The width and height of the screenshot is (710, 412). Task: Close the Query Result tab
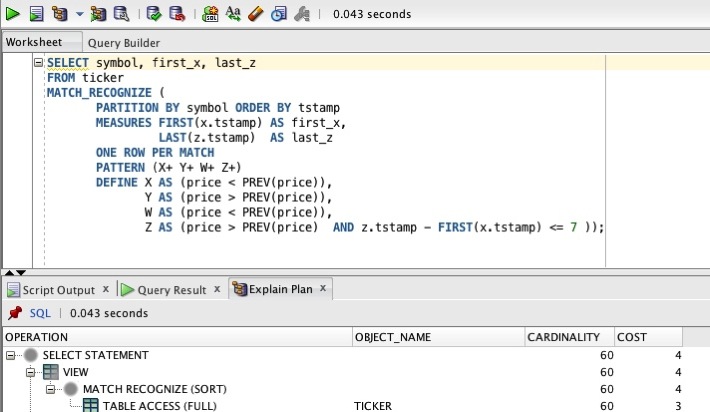[x=217, y=289]
